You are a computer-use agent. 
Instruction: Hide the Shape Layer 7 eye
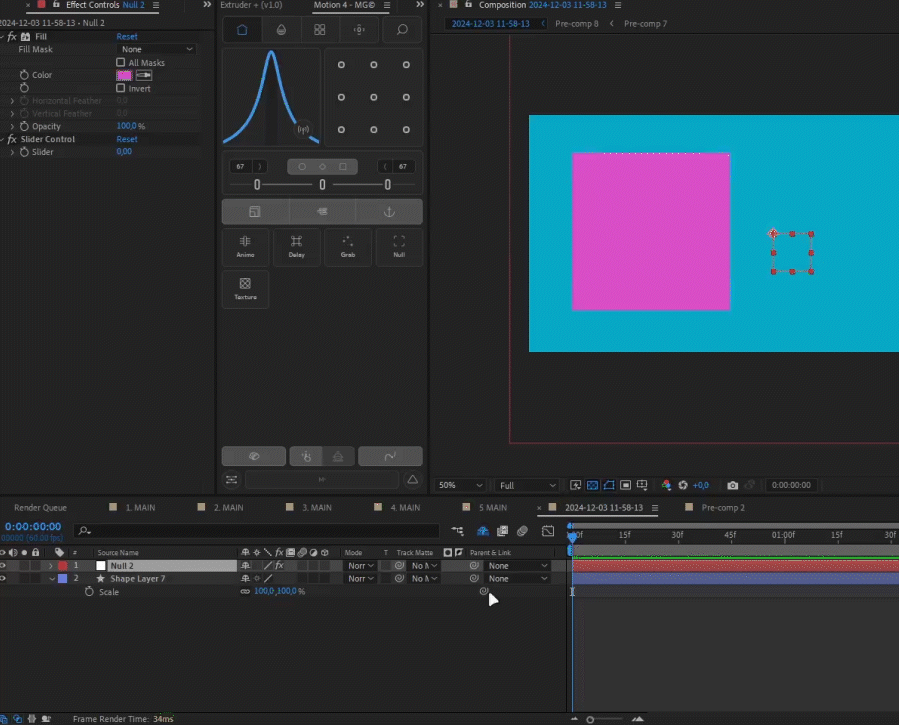[x=3, y=579]
